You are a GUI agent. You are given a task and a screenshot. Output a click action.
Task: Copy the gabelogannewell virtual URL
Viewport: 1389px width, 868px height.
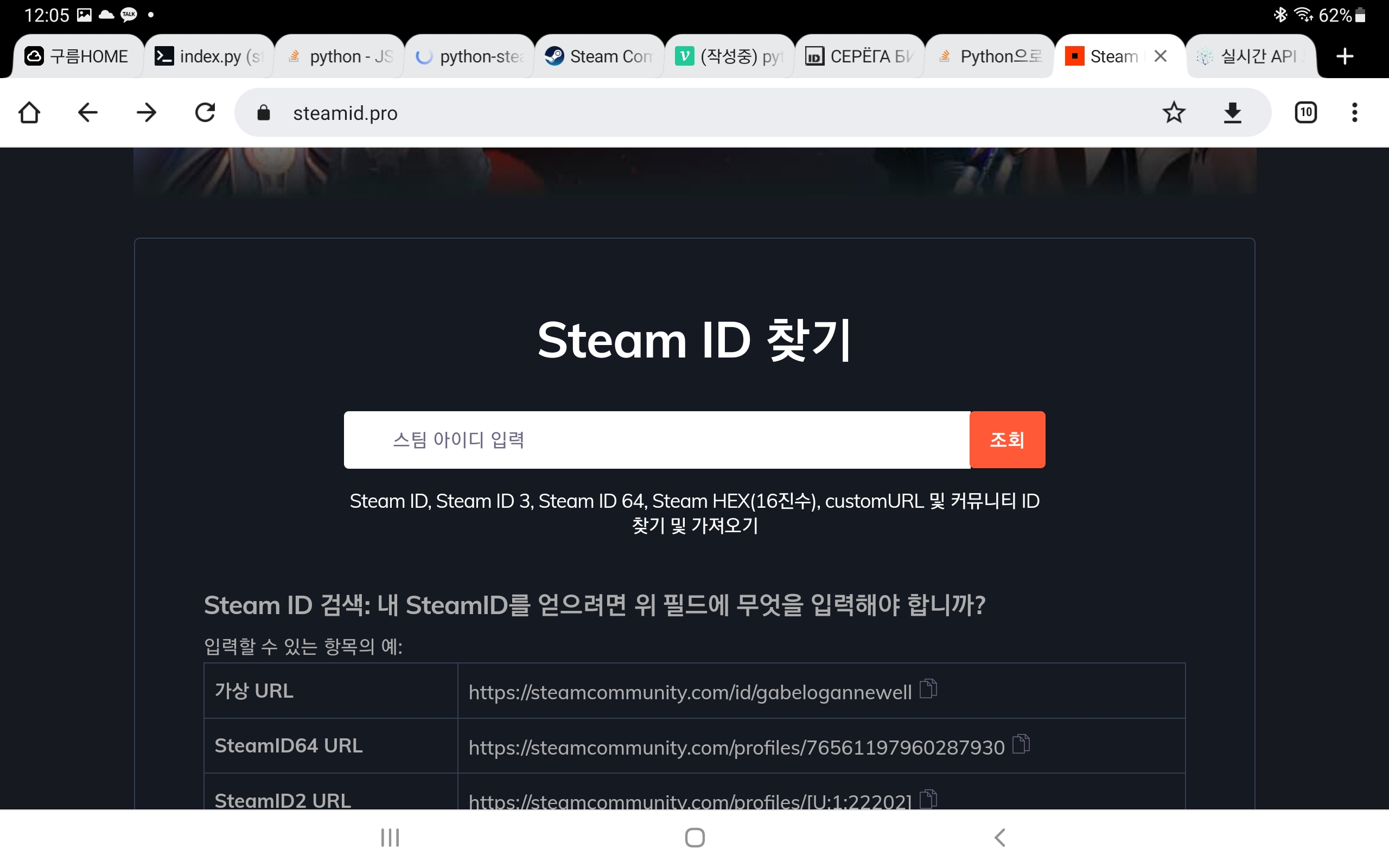click(928, 688)
